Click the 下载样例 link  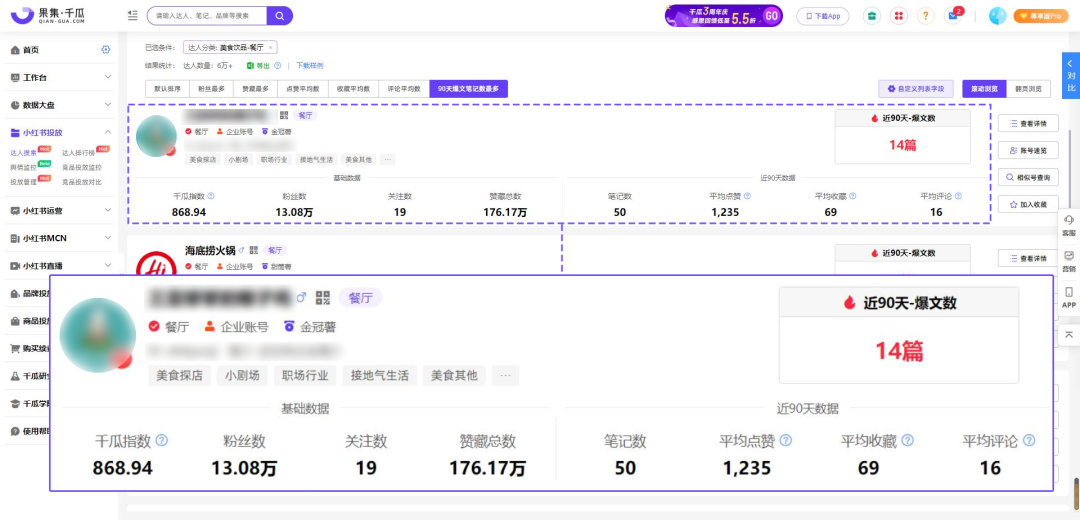[309, 66]
